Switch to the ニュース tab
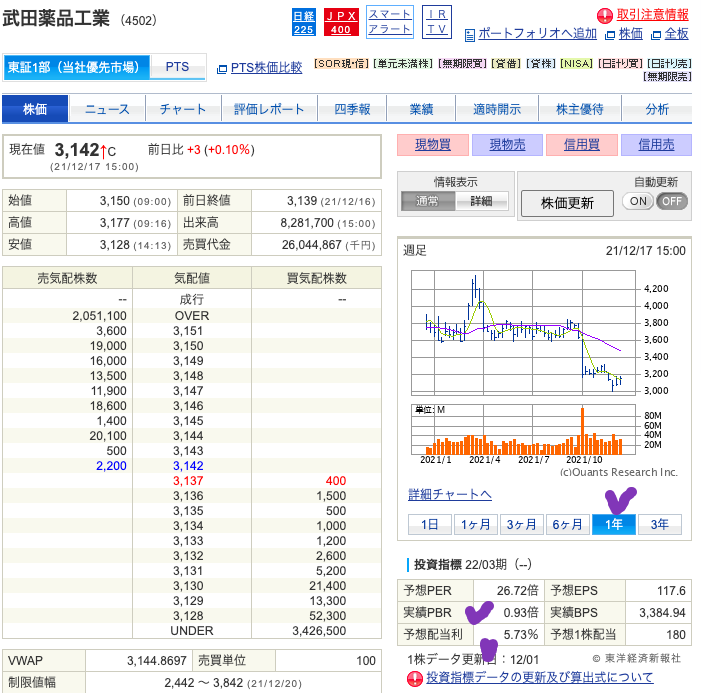Screen dimensions: 701x693 tap(107, 109)
